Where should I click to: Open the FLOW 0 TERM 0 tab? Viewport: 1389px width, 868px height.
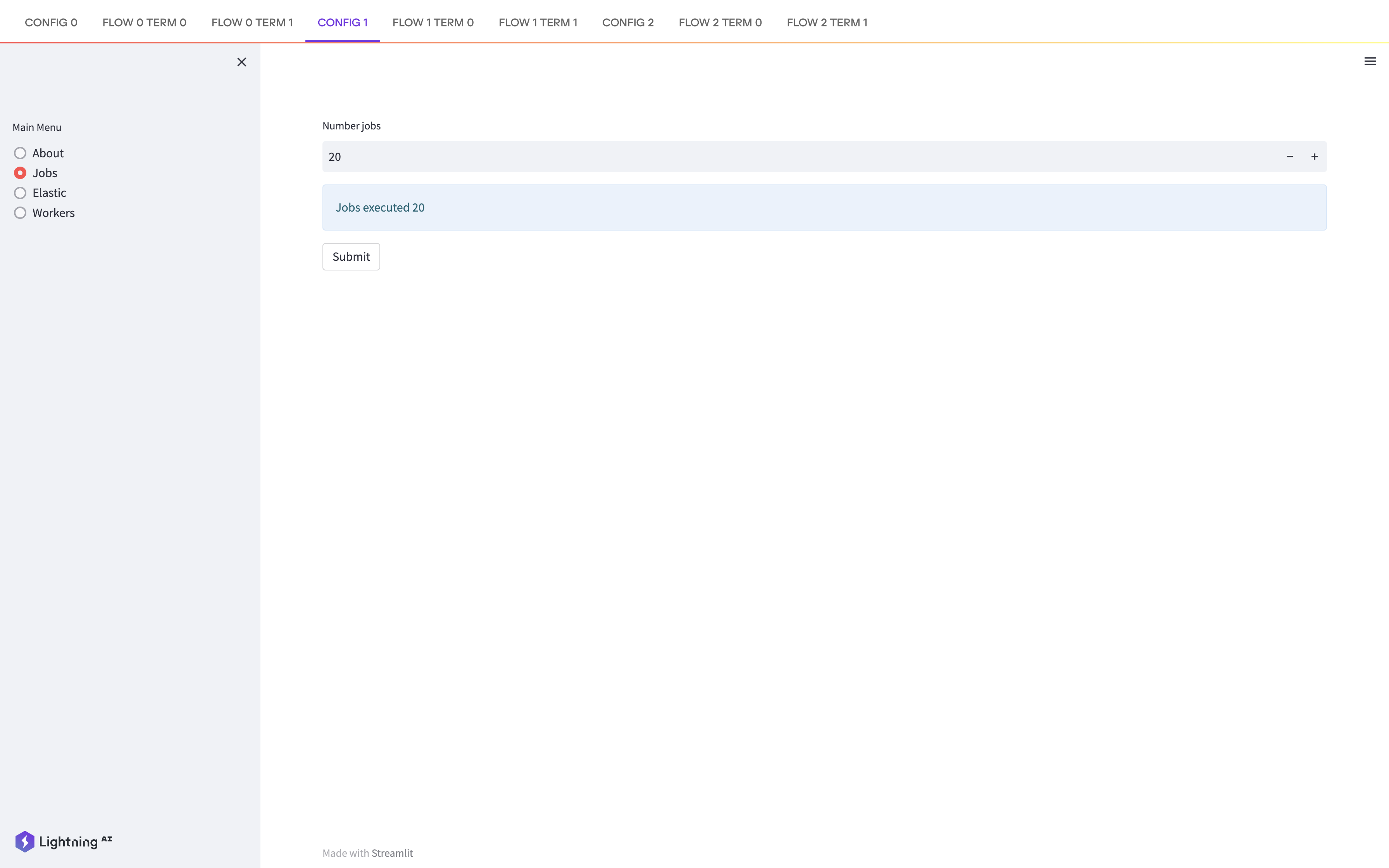tap(144, 22)
